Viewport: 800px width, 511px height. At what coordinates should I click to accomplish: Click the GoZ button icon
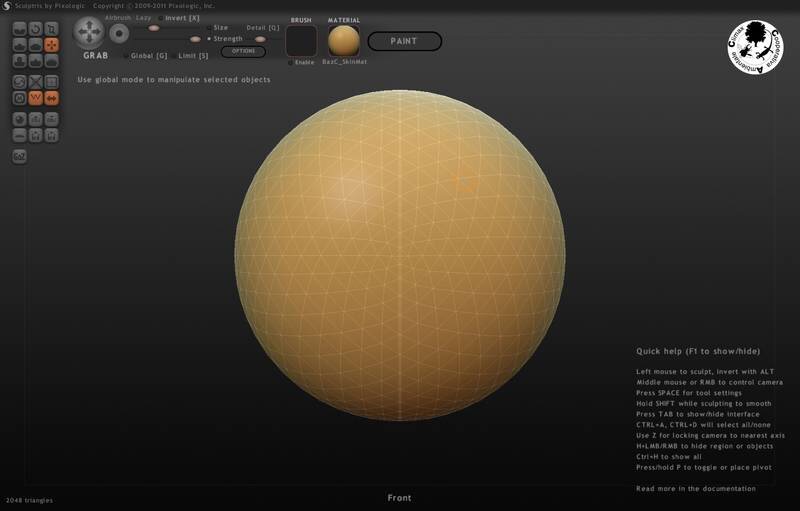pos(20,156)
